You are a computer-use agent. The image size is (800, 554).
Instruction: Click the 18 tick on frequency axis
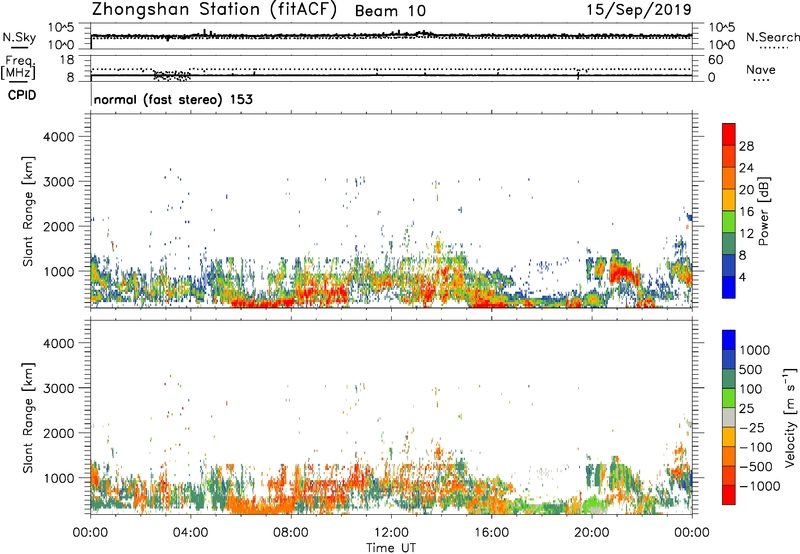67,60
